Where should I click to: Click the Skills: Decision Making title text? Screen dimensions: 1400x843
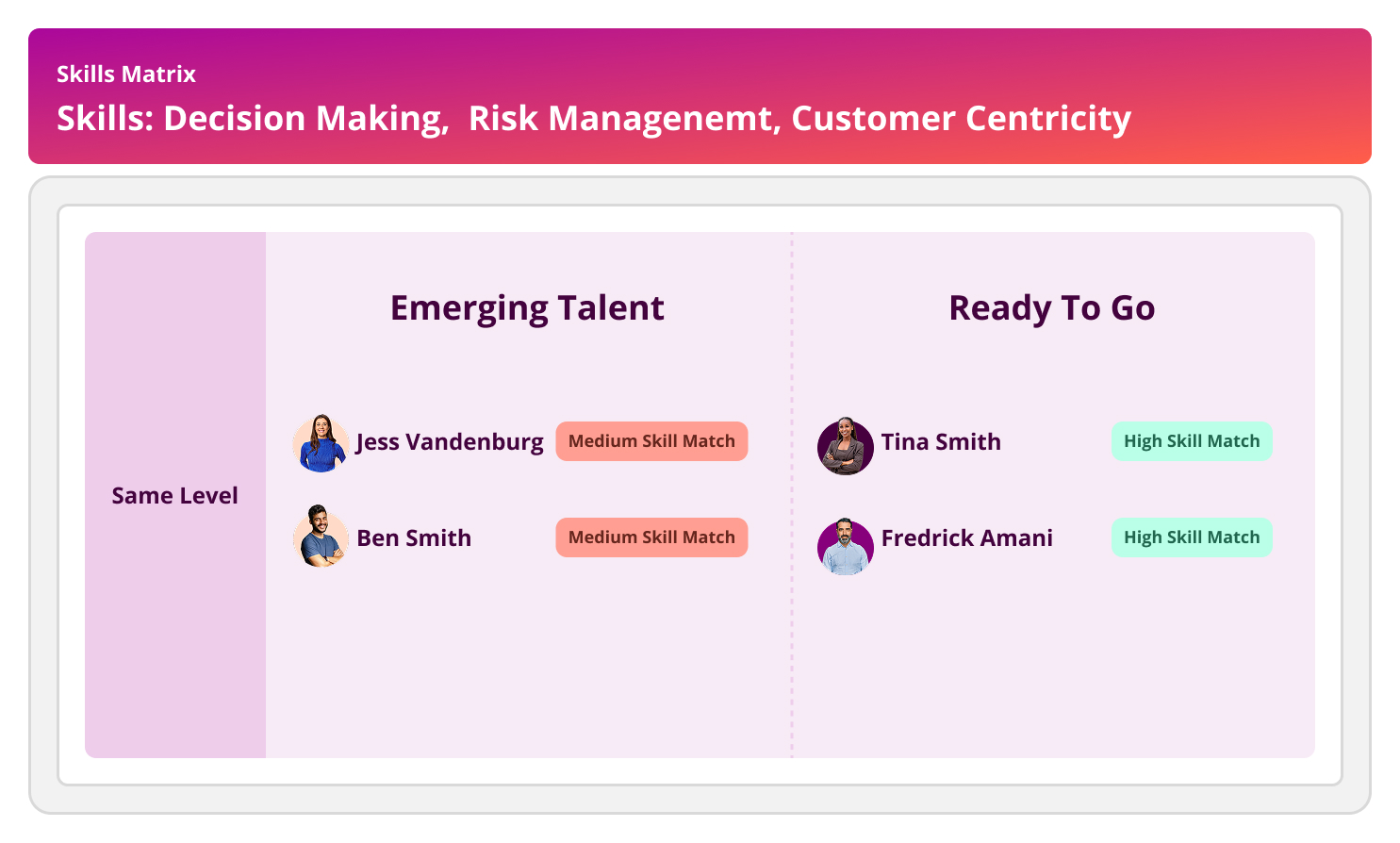tap(253, 119)
